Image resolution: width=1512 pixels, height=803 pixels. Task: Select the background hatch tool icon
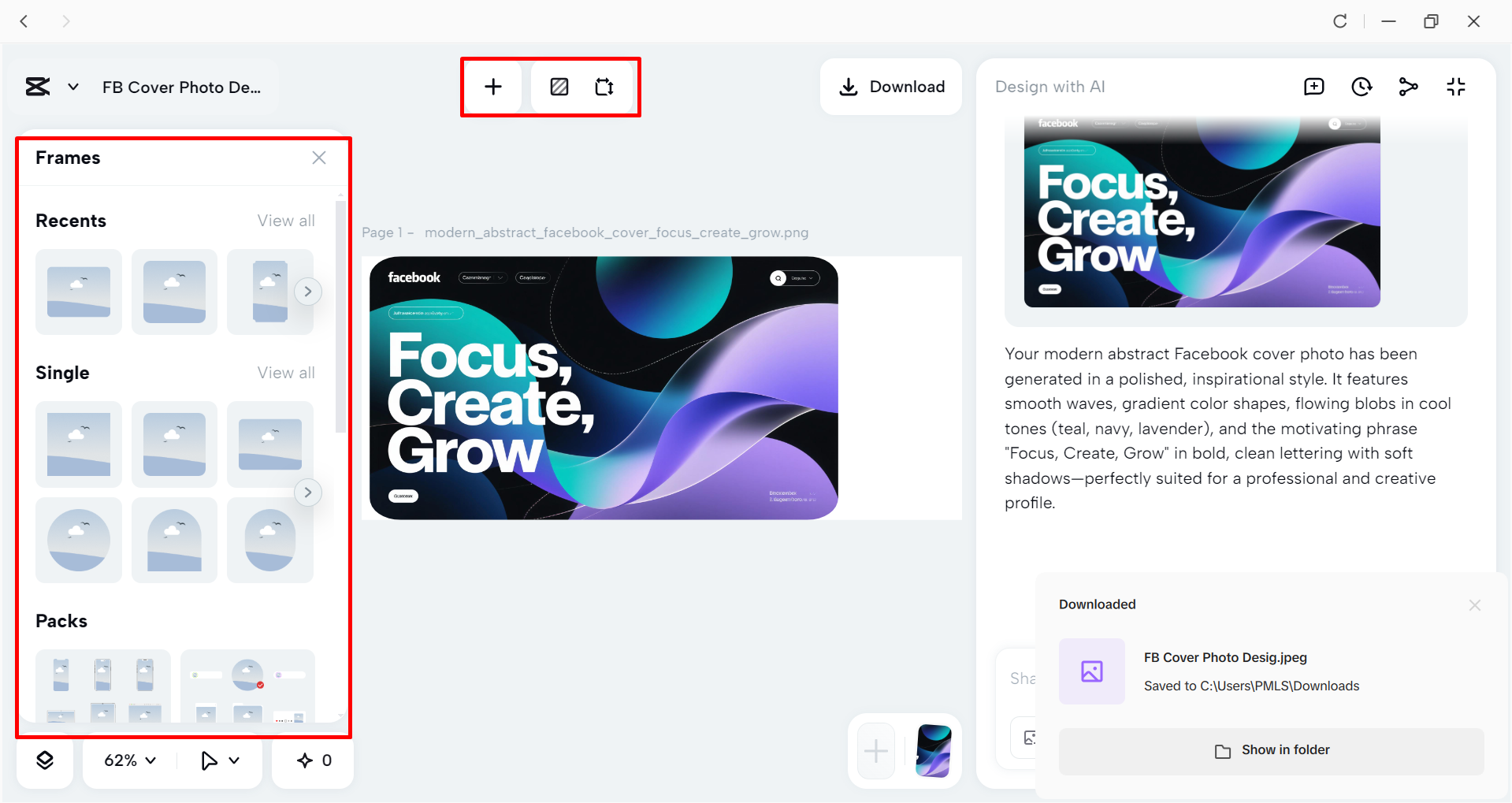coord(559,87)
